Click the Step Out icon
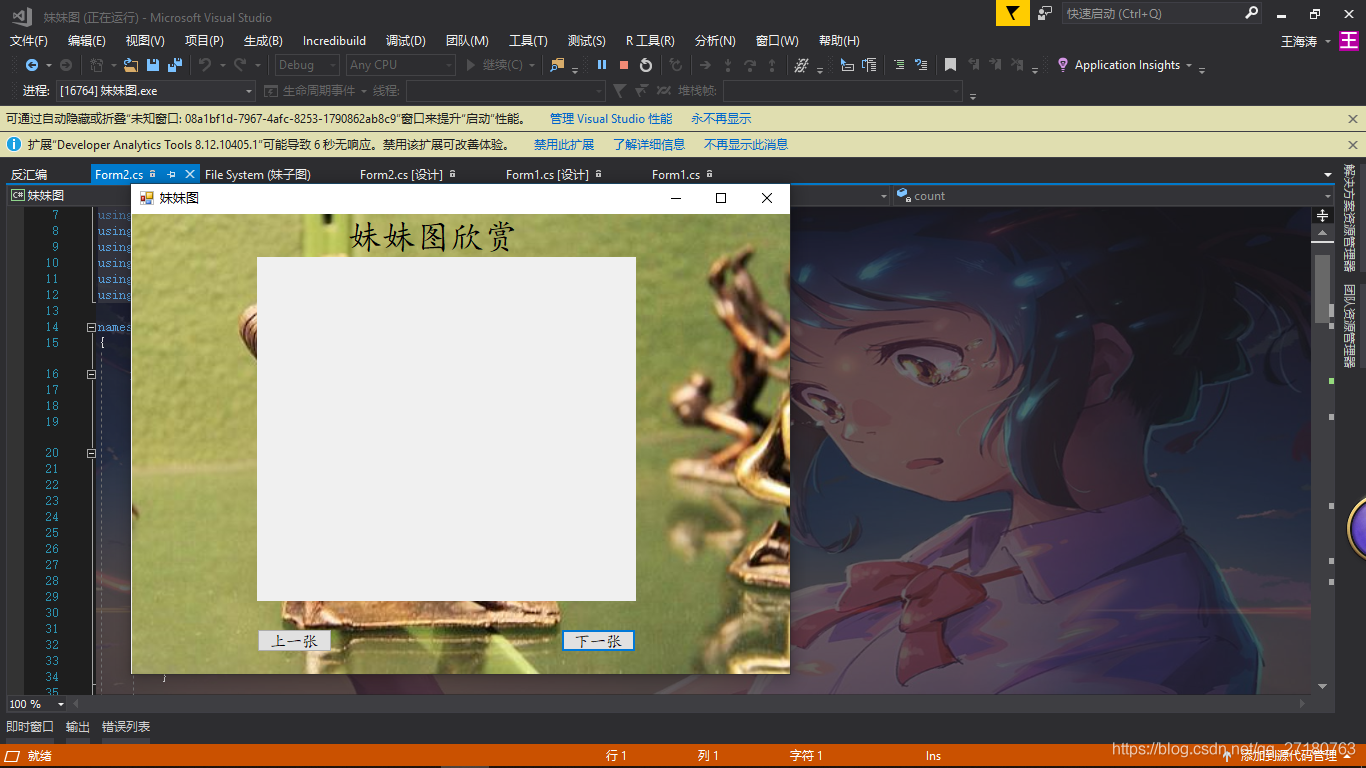The image size is (1366, 768). (772, 65)
